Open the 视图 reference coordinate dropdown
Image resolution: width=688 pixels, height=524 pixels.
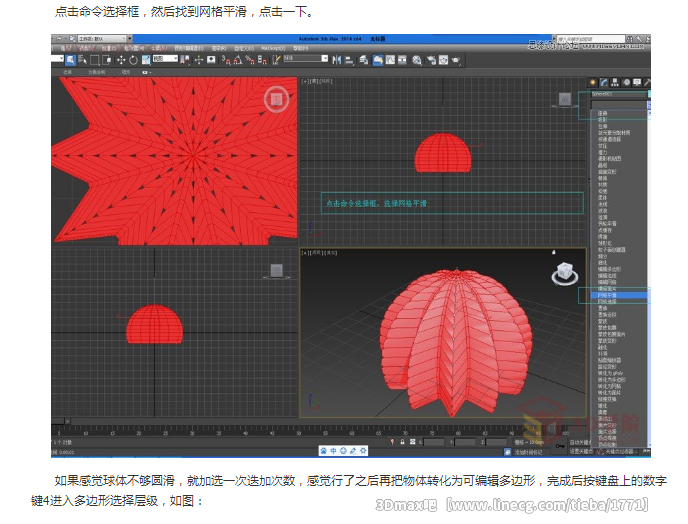pyautogui.click(x=165, y=58)
